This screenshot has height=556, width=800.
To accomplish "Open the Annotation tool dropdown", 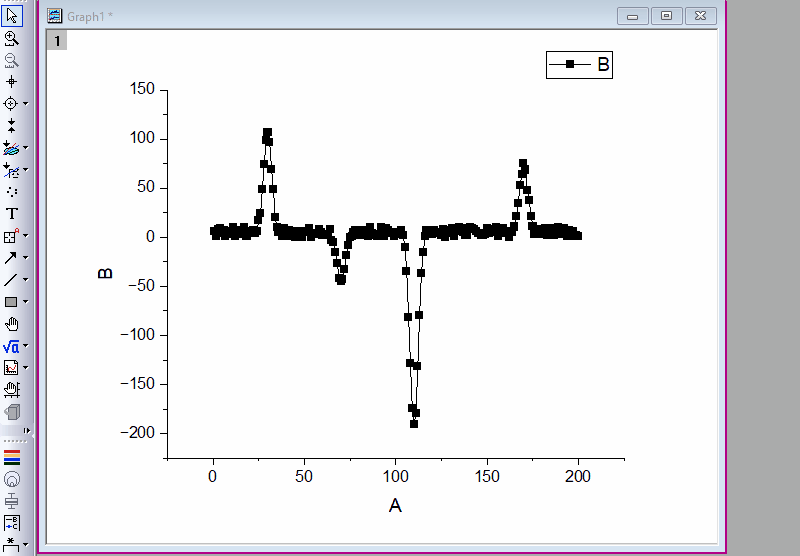I will pos(26,236).
